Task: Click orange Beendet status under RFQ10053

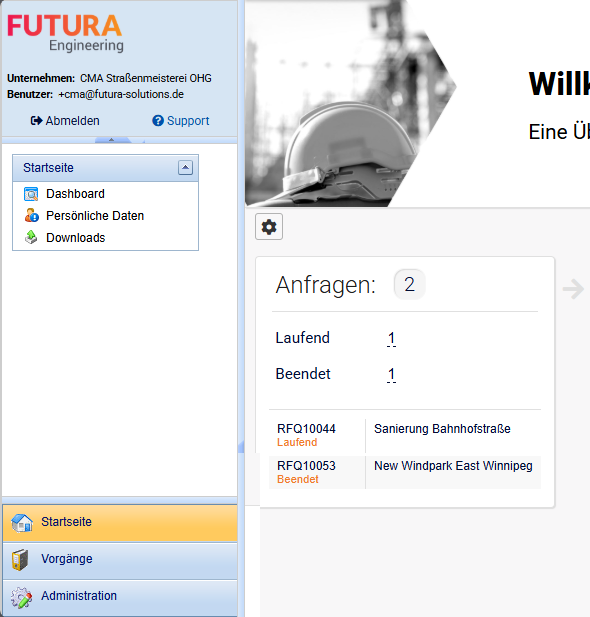Action: tap(298, 479)
